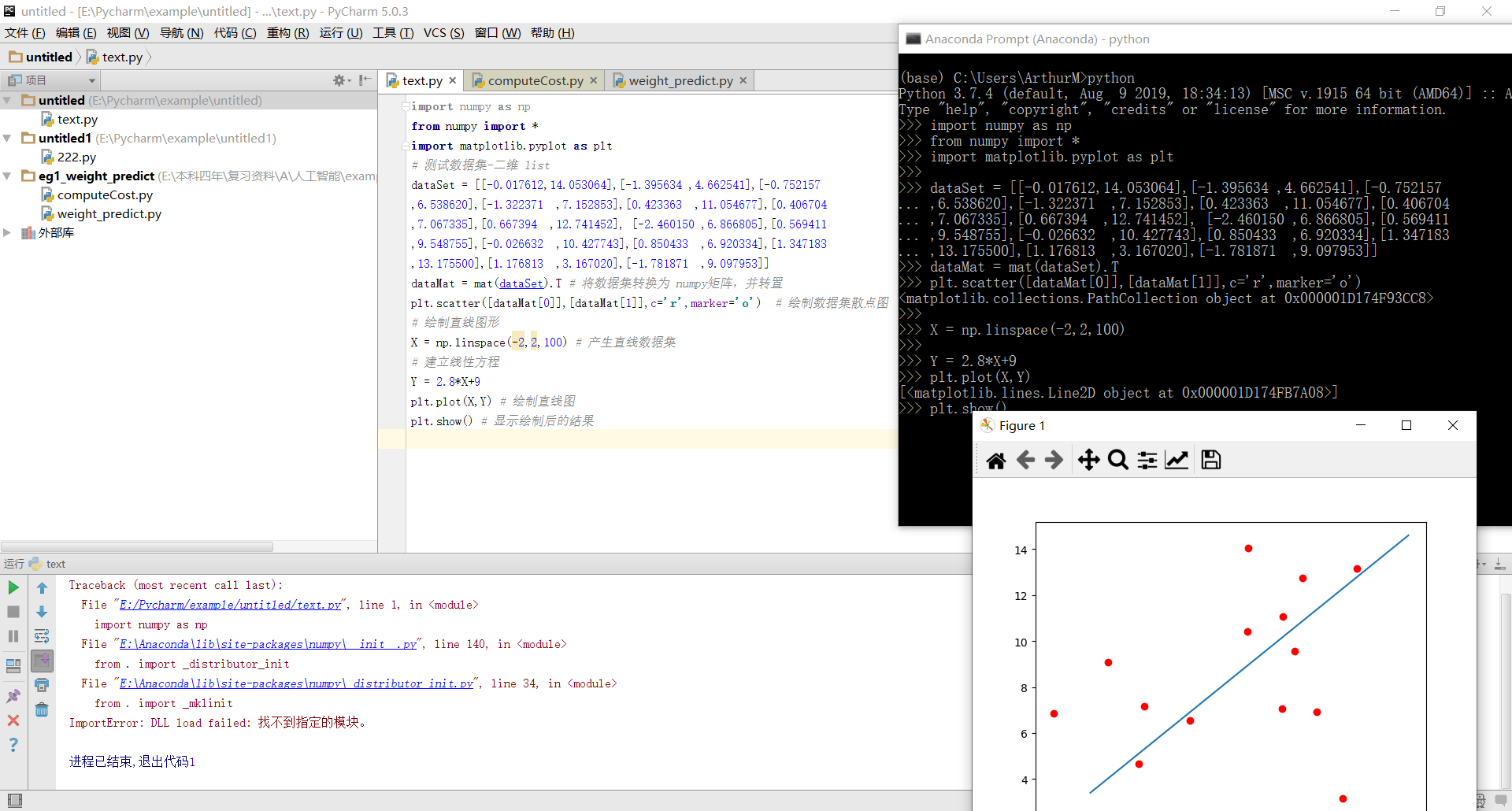Close the Run tab with red X
Screen dimensions: 1512x811
(x=13, y=720)
